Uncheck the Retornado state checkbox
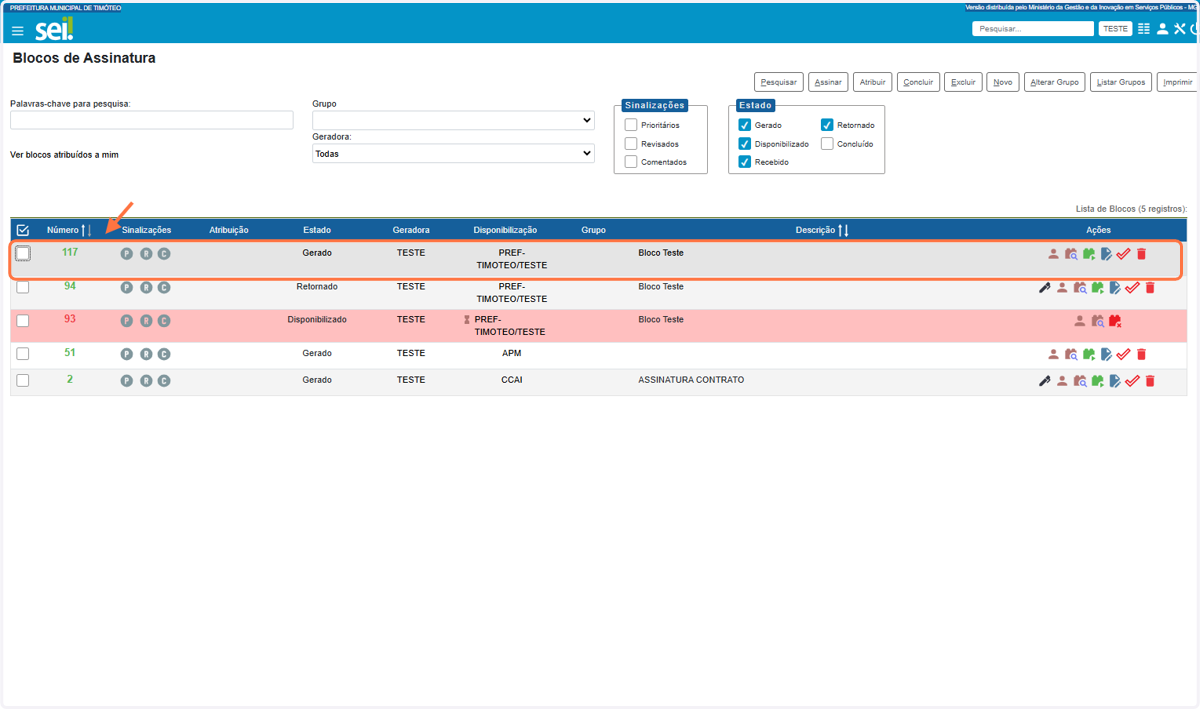Image resolution: width=1200 pixels, height=709 pixels. coord(827,125)
